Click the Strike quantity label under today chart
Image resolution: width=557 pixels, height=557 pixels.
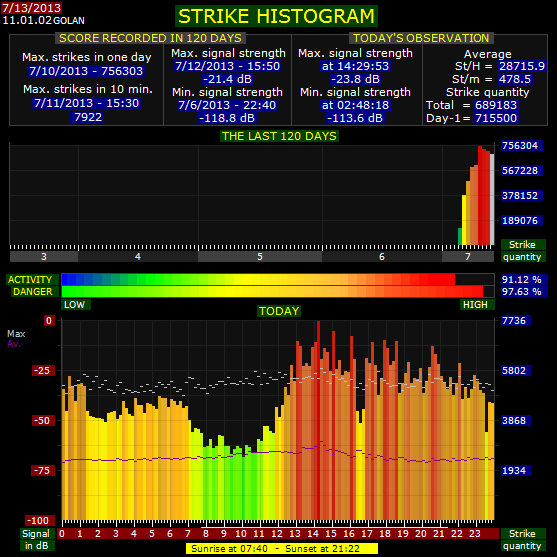coord(522,539)
